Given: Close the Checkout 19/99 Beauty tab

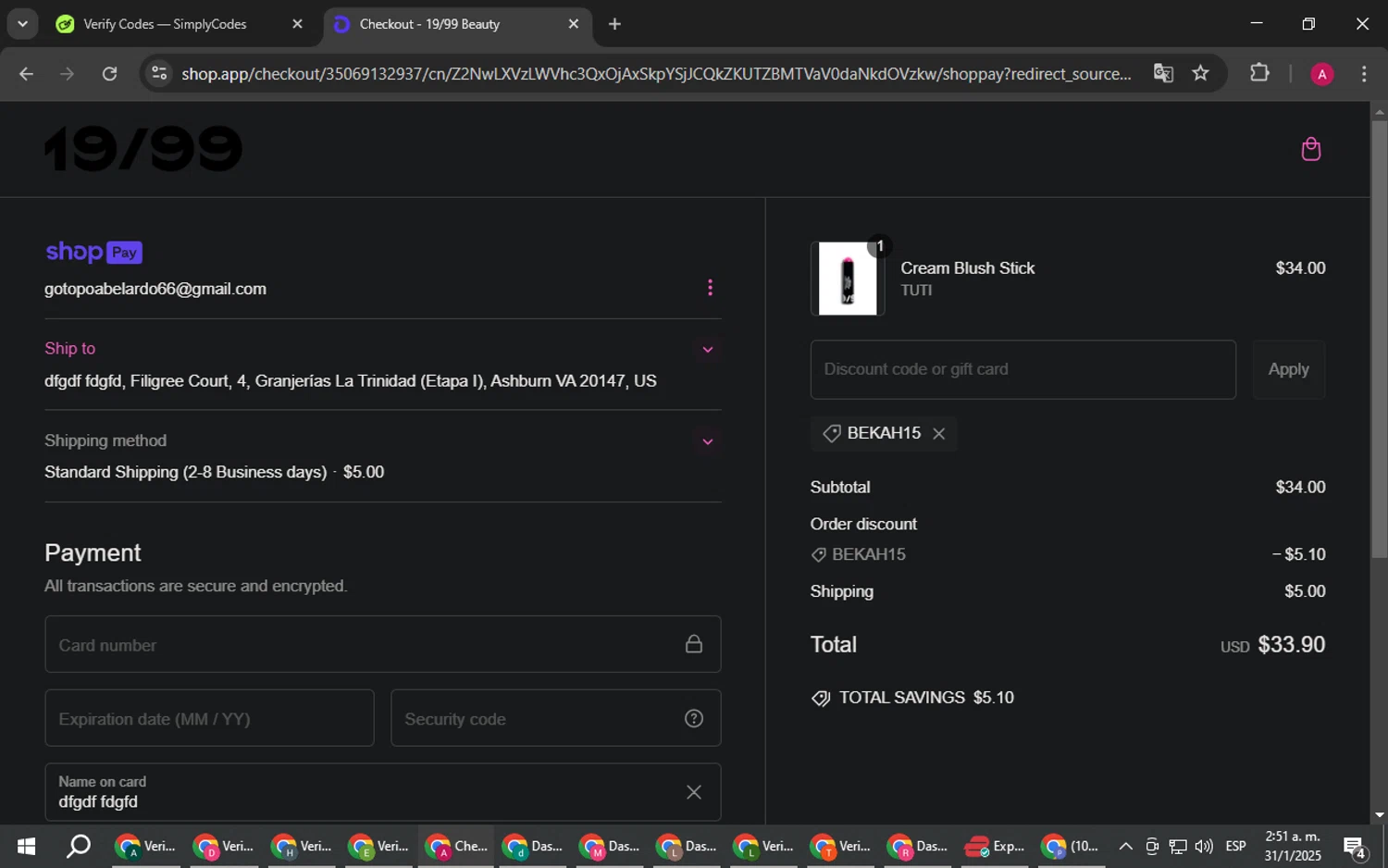Looking at the screenshot, I should click(x=574, y=24).
